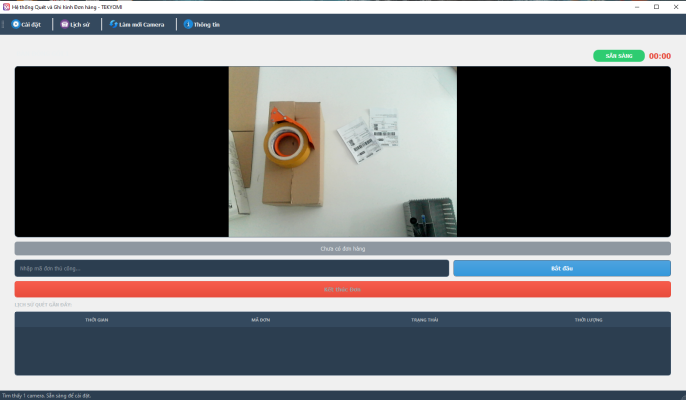Click the THỜI LƯỢNG column header

[588, 320]
